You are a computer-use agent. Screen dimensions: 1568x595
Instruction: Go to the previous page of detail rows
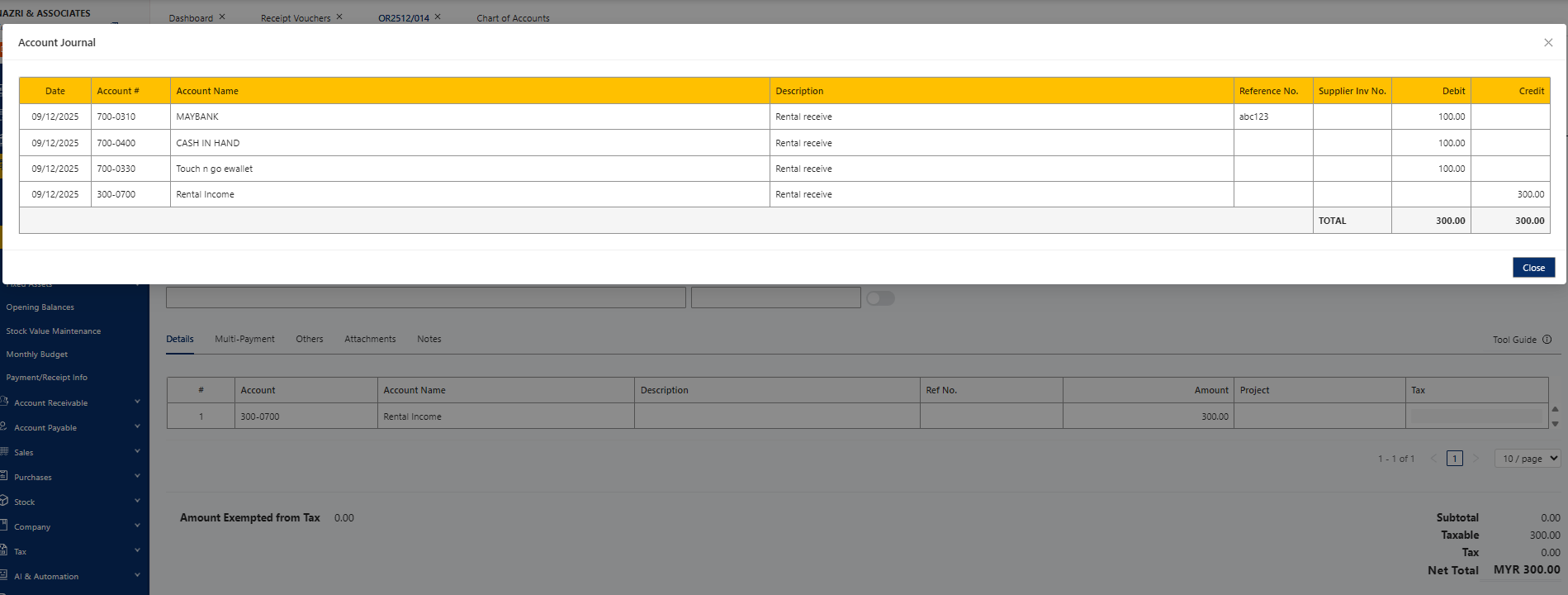click(1434, 459)
